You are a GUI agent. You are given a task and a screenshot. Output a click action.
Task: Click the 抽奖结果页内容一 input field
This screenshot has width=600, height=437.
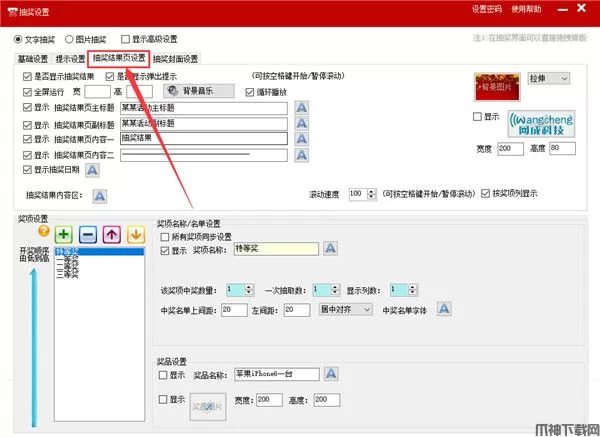click(x=204, y=139)
